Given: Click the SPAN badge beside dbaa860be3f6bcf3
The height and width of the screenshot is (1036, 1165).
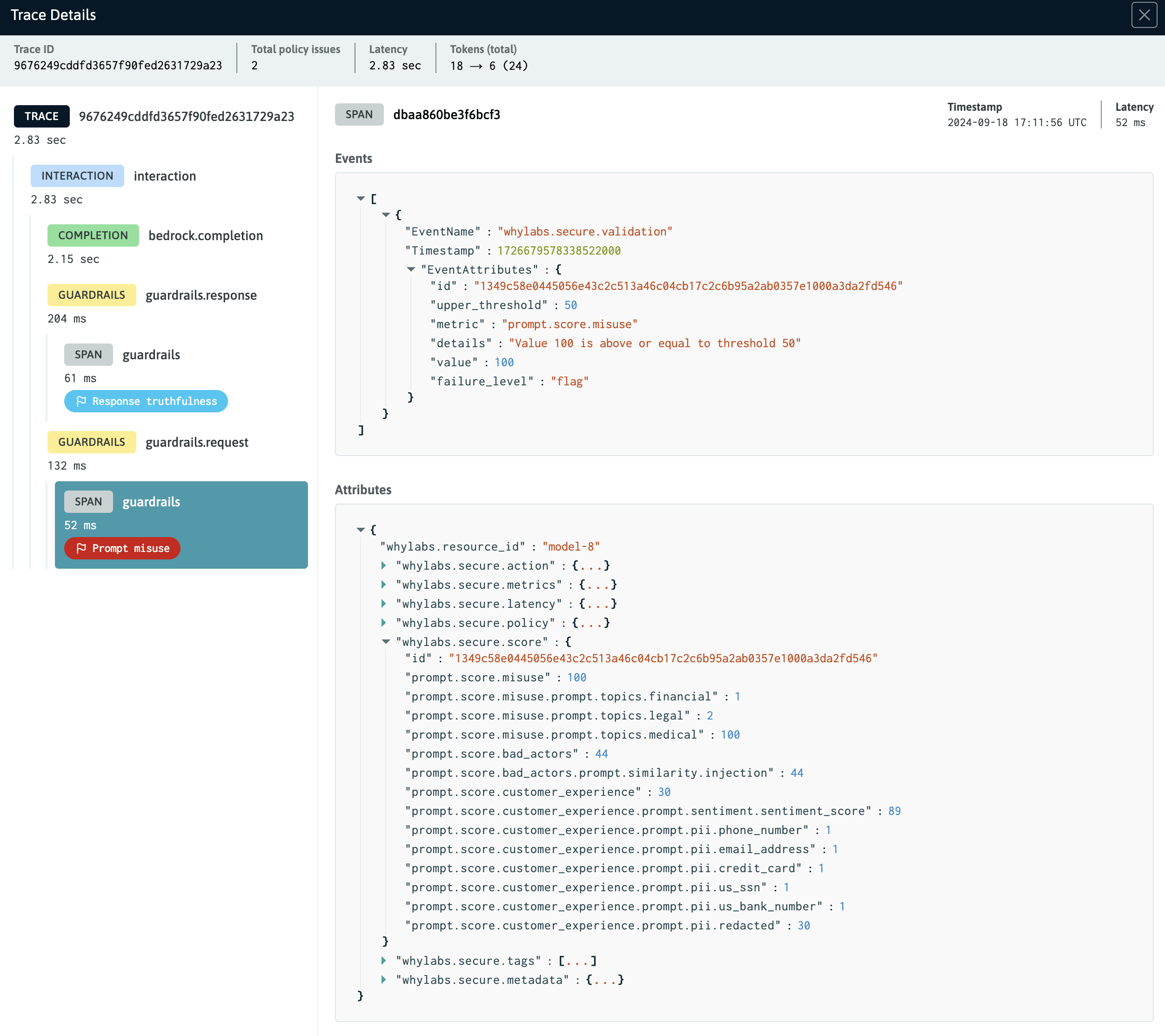Looking at the screenshot, I should 359,114.
